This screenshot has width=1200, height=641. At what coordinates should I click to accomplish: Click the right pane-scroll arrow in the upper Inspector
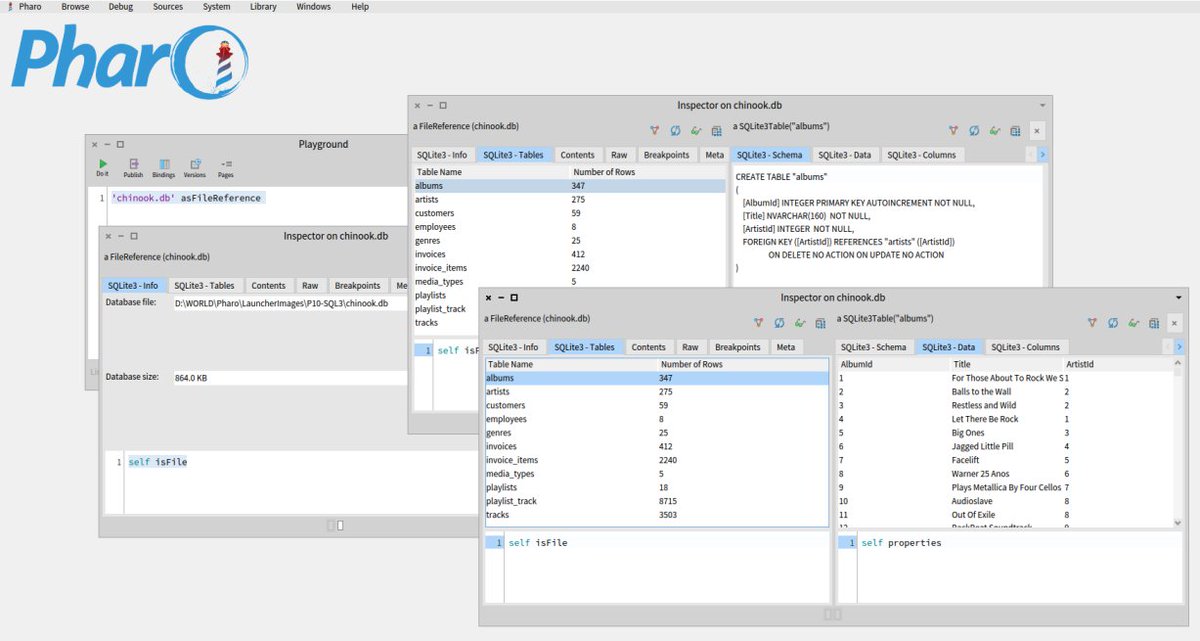point(1042,155)
